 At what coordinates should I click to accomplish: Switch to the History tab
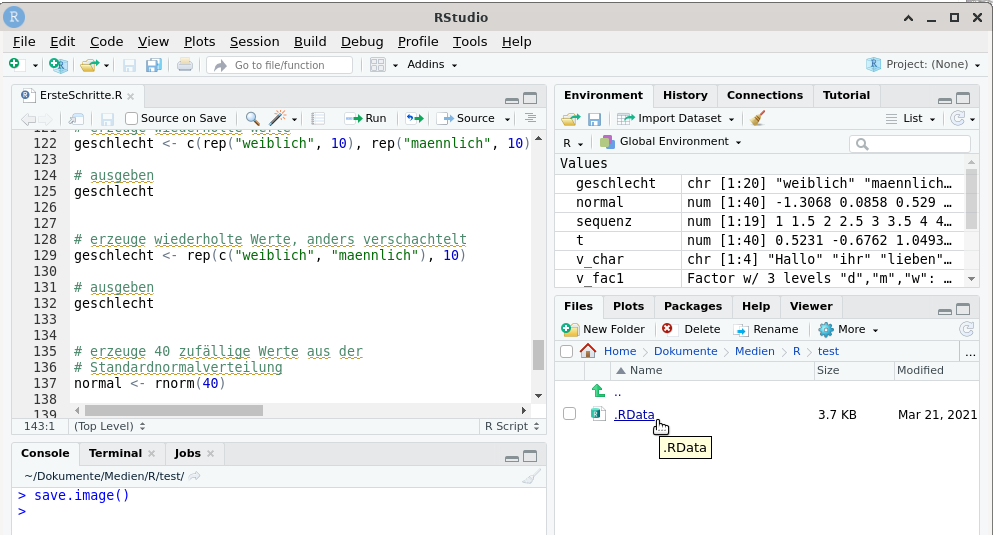click(685, 95)
